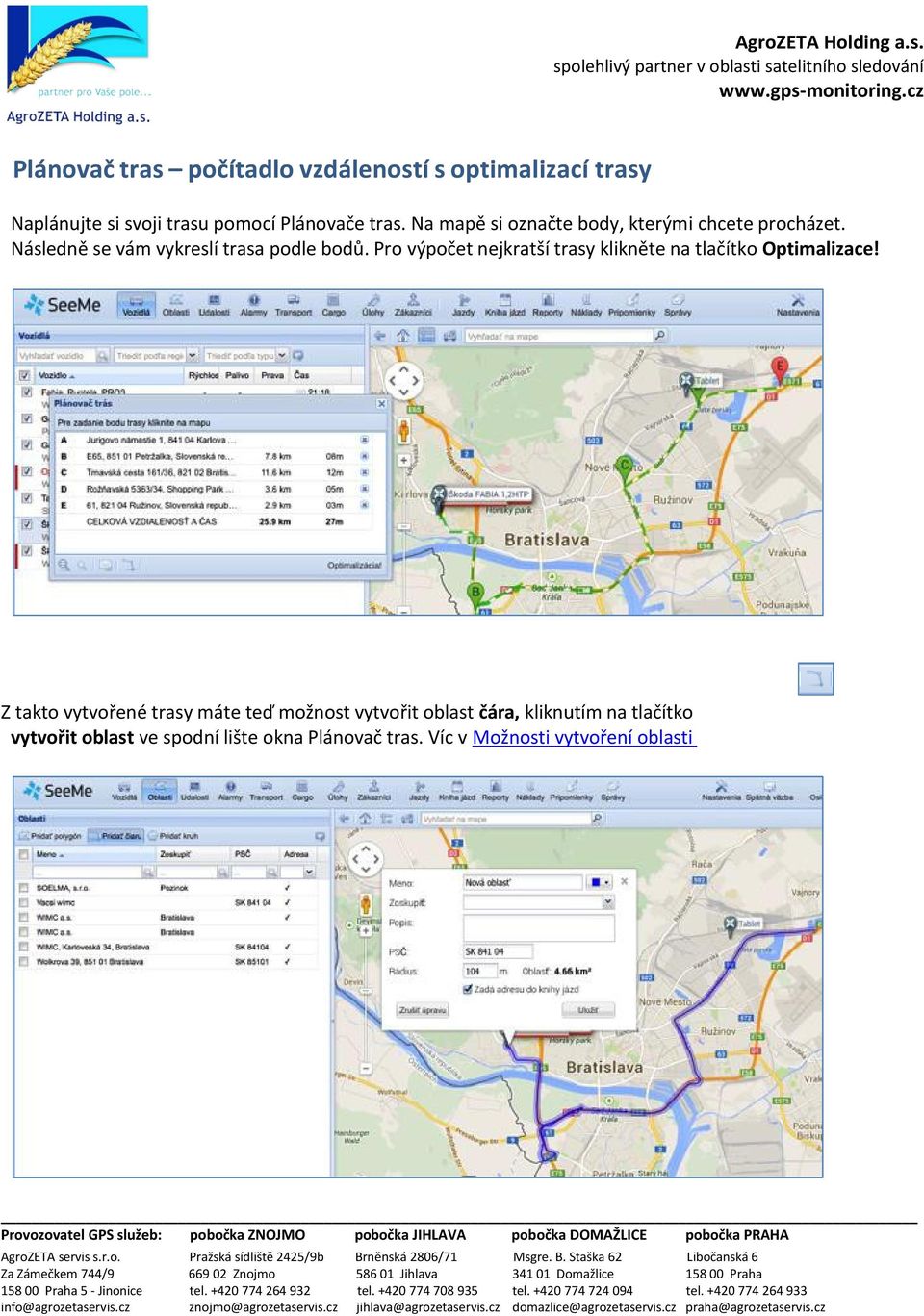
Task: Click Pridať polygón in the Oblasti panel
Action: click(x=50, y=836)
